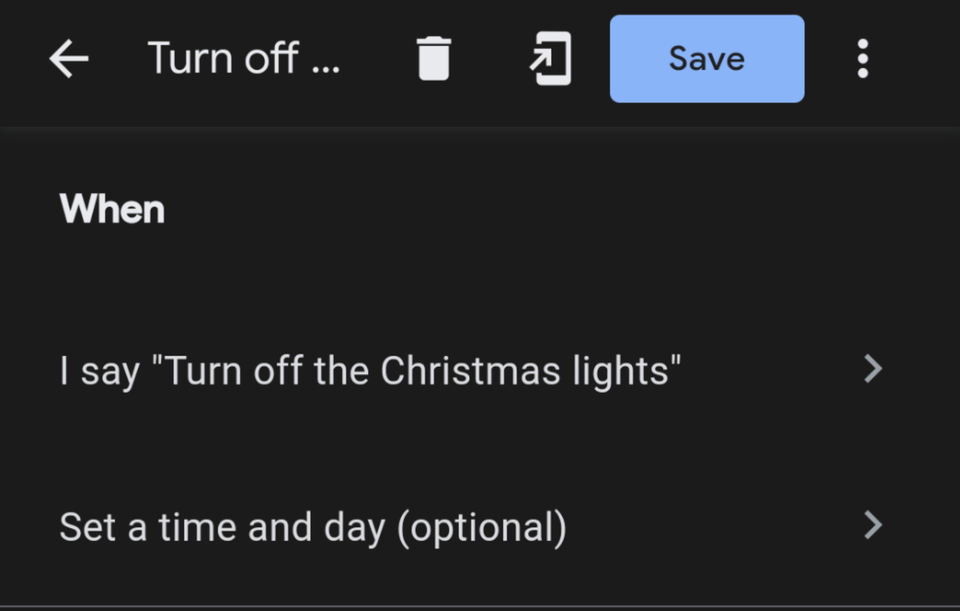The image size is (960, 611).
Task: Open the three-dot overflow menu
Action: tap(863, 59)
